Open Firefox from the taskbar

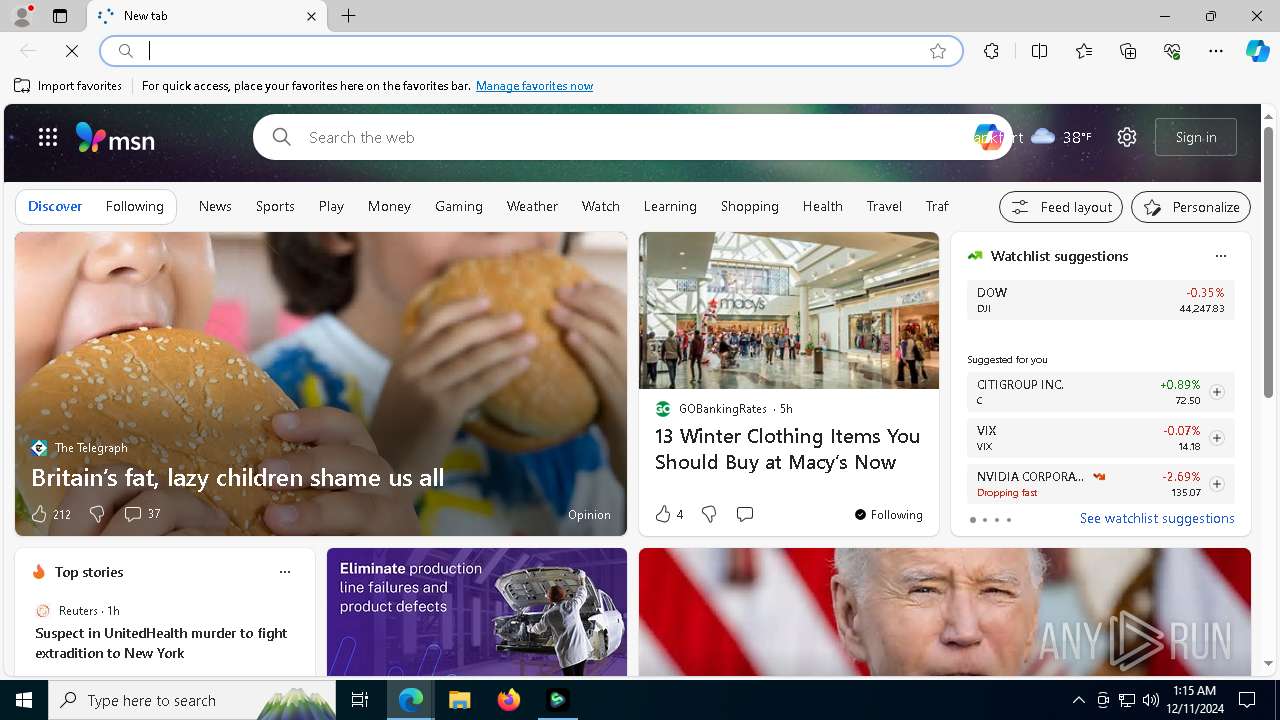[509, 700]
